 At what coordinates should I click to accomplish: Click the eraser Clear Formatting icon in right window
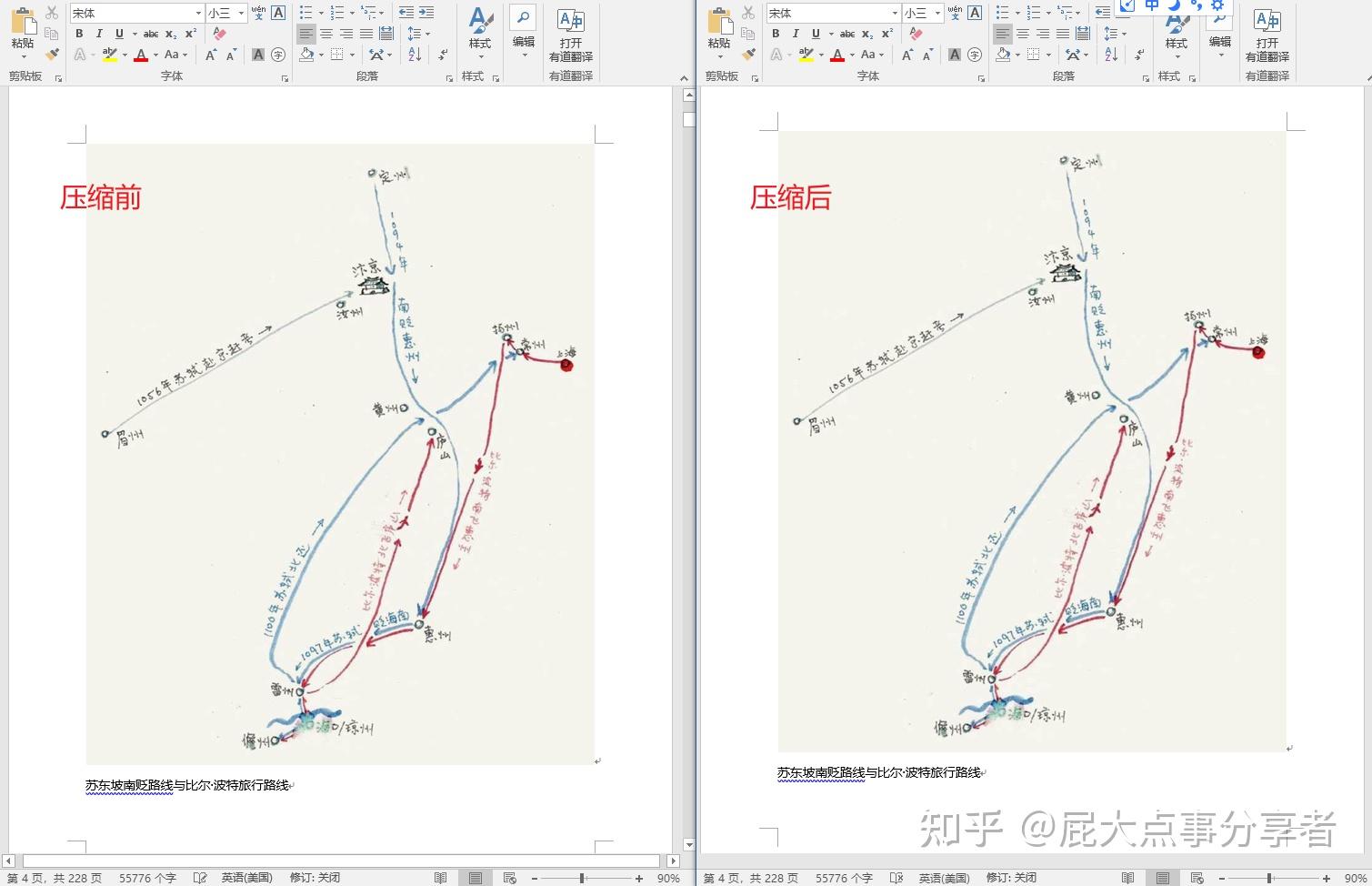915,34
